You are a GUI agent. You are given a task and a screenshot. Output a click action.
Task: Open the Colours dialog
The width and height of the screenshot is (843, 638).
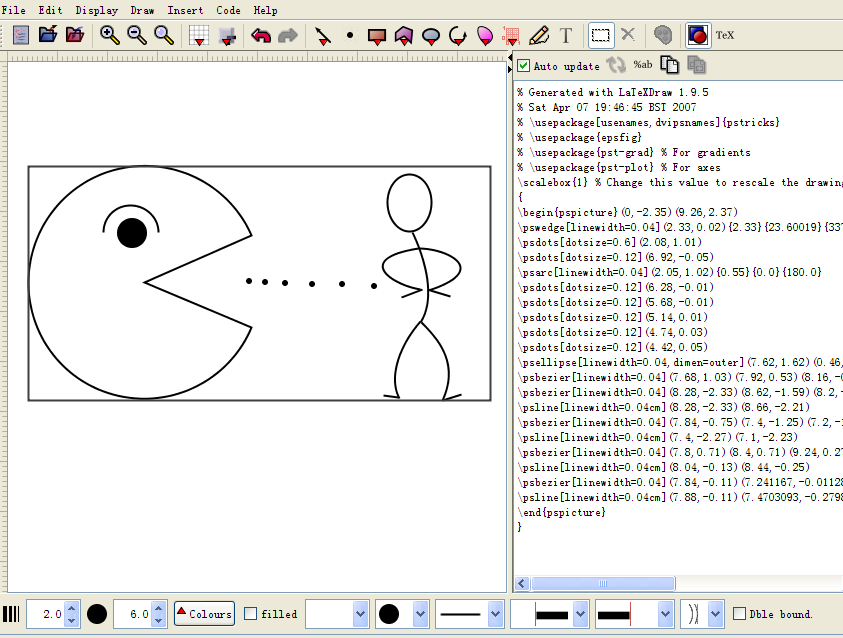click(203, 613)
